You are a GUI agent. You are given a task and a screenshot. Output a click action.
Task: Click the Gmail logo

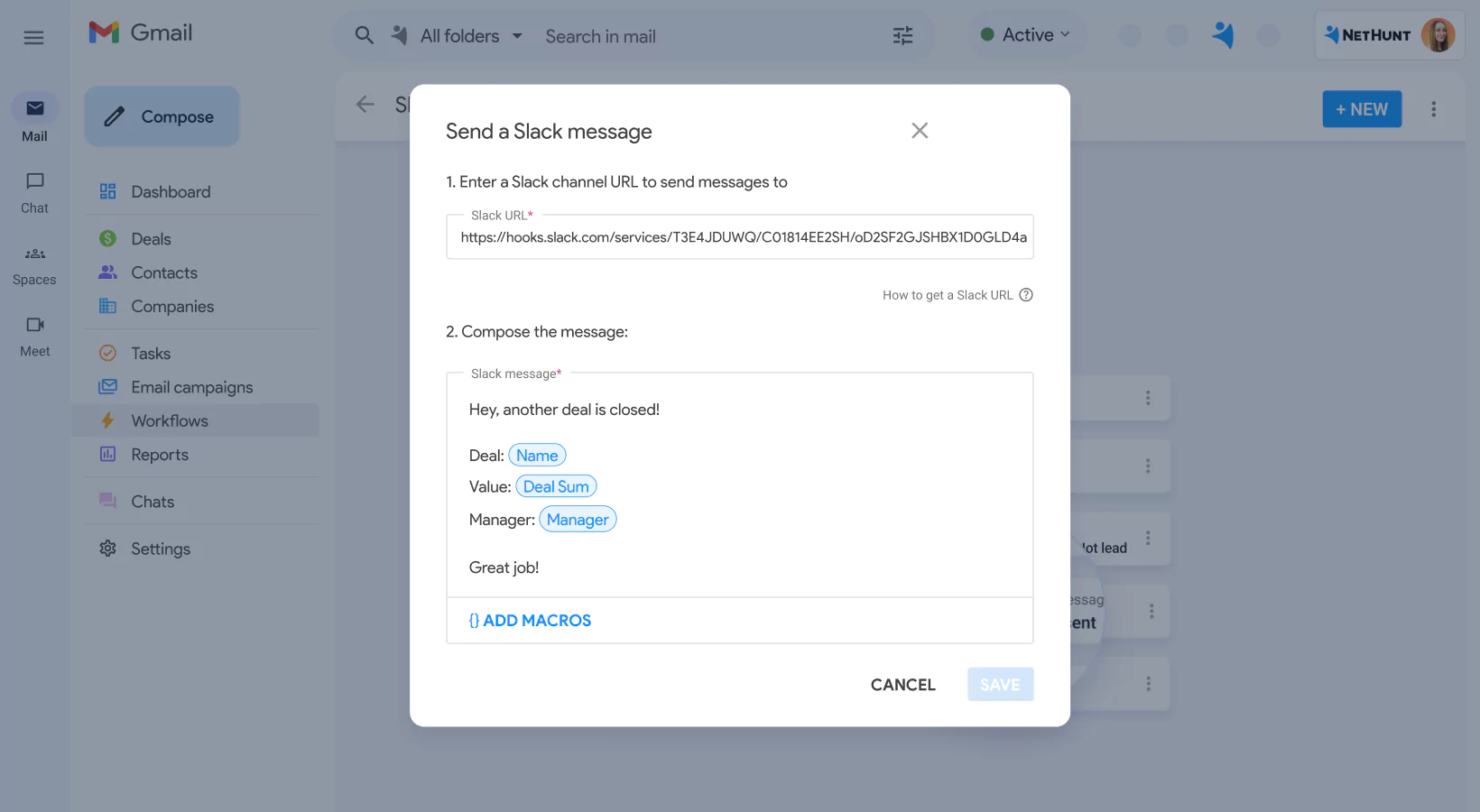coord(140,32)
